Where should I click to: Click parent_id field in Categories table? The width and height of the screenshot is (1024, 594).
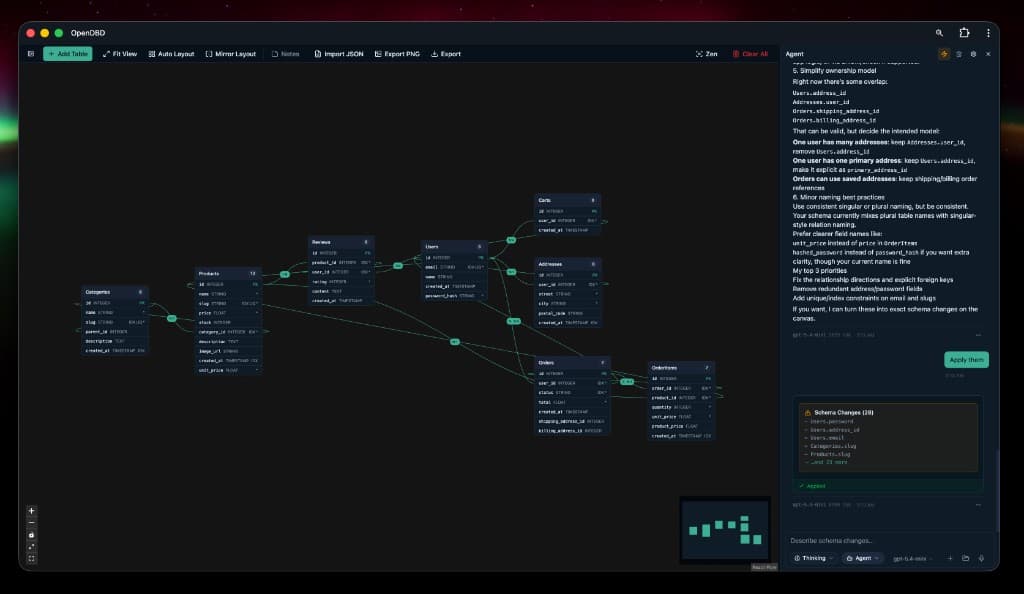click(x=114, y=332)
